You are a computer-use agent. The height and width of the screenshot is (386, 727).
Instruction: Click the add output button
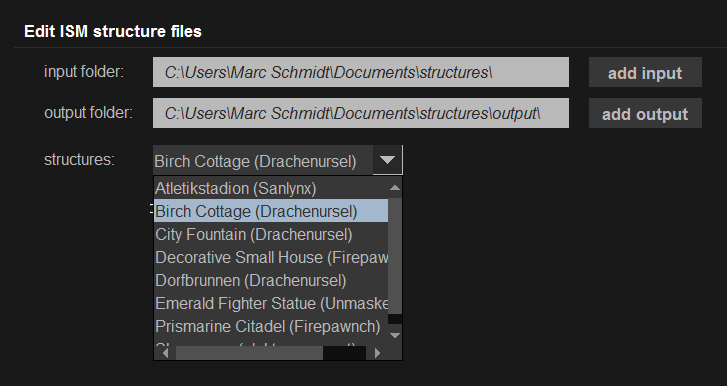[645, 113]
